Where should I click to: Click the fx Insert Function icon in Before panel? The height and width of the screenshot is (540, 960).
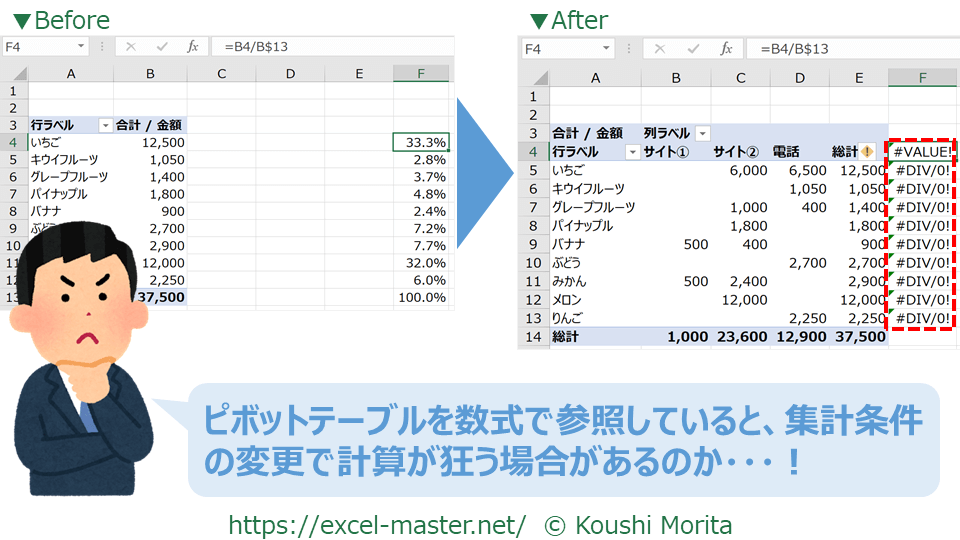coord(193,47)
